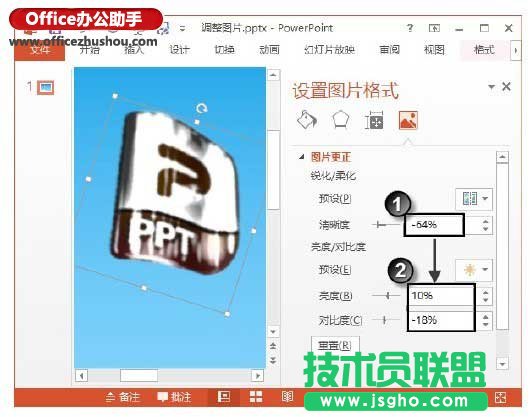The image size is (531, 417).
Task: Close the 设置图片格式 pane
Action: pyautogui.click(x=506, y=87)
